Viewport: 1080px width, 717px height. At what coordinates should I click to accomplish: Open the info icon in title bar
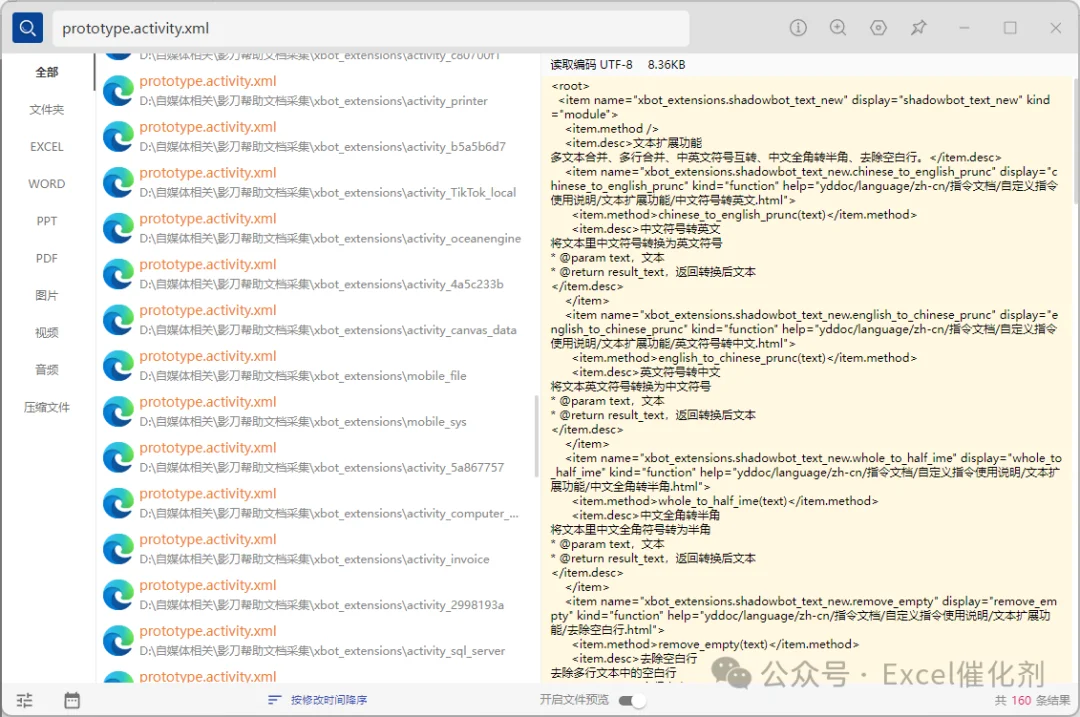pos(798,28)
